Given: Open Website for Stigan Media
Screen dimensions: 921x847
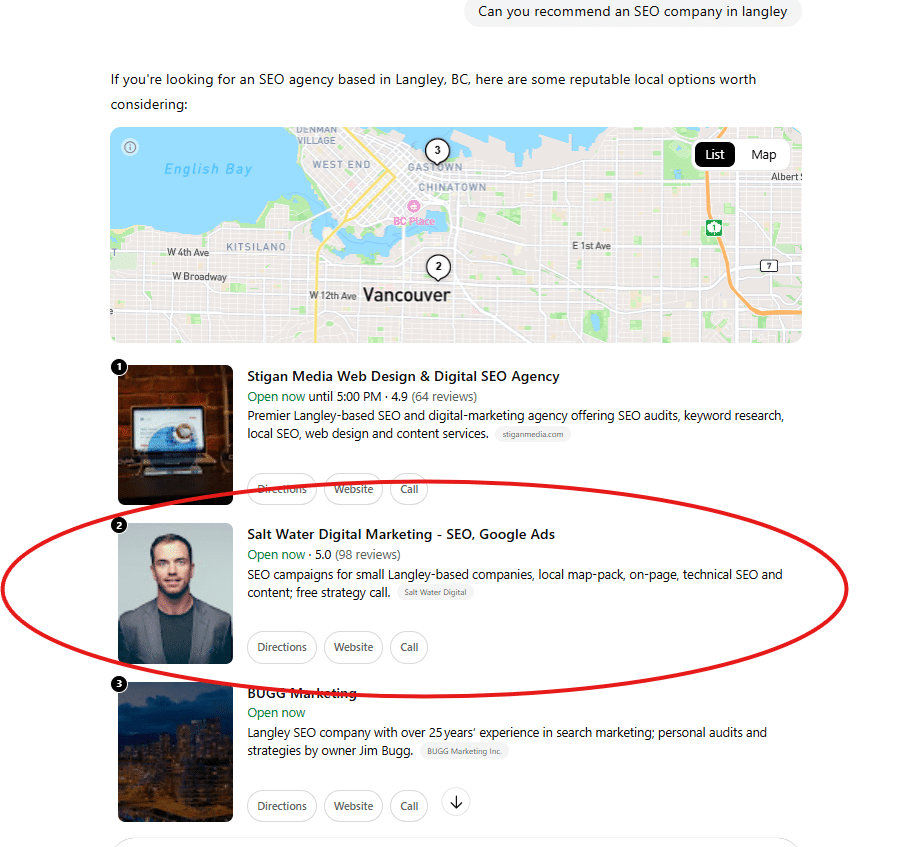Looking at the screenshot, I should pos(354,489).
